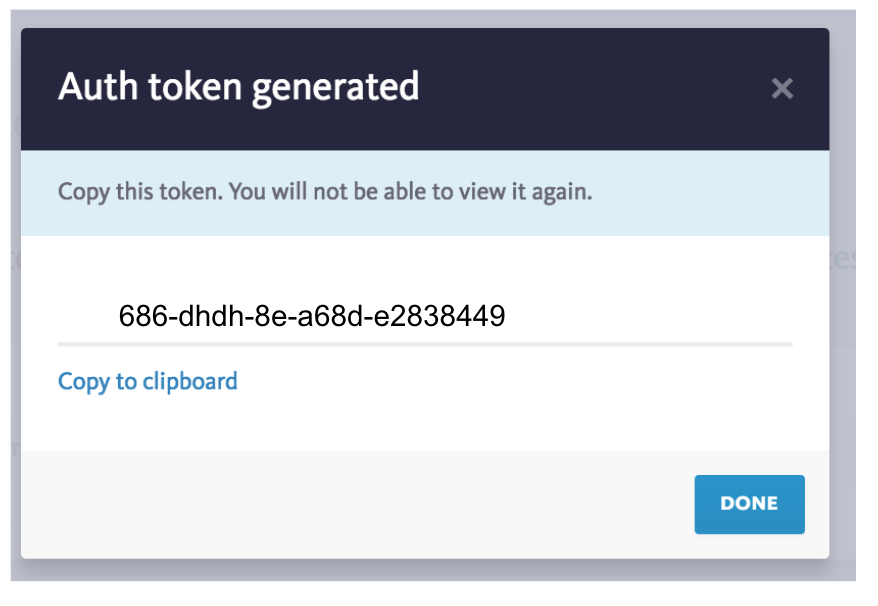The height and width of the screenshot is (606, 878).
Task: Click the white body area below the clipboard link
Action: tap(425, 424)
